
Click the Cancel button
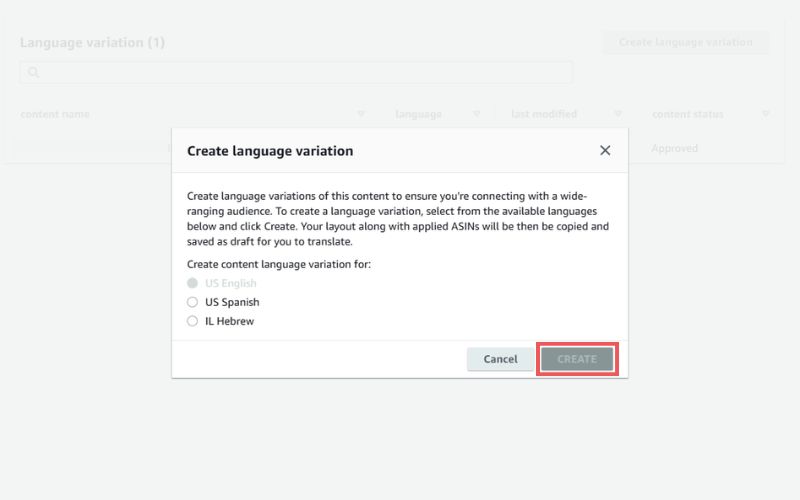click(x=500, y=359)
